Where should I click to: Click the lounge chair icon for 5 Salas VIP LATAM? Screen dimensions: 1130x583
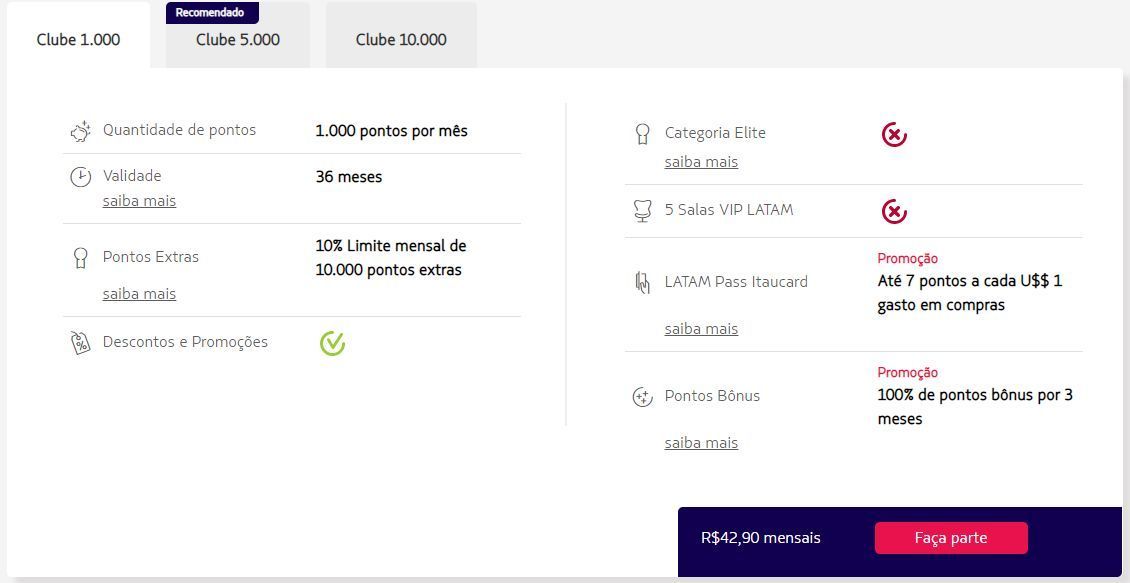click(x=641, y=210)
